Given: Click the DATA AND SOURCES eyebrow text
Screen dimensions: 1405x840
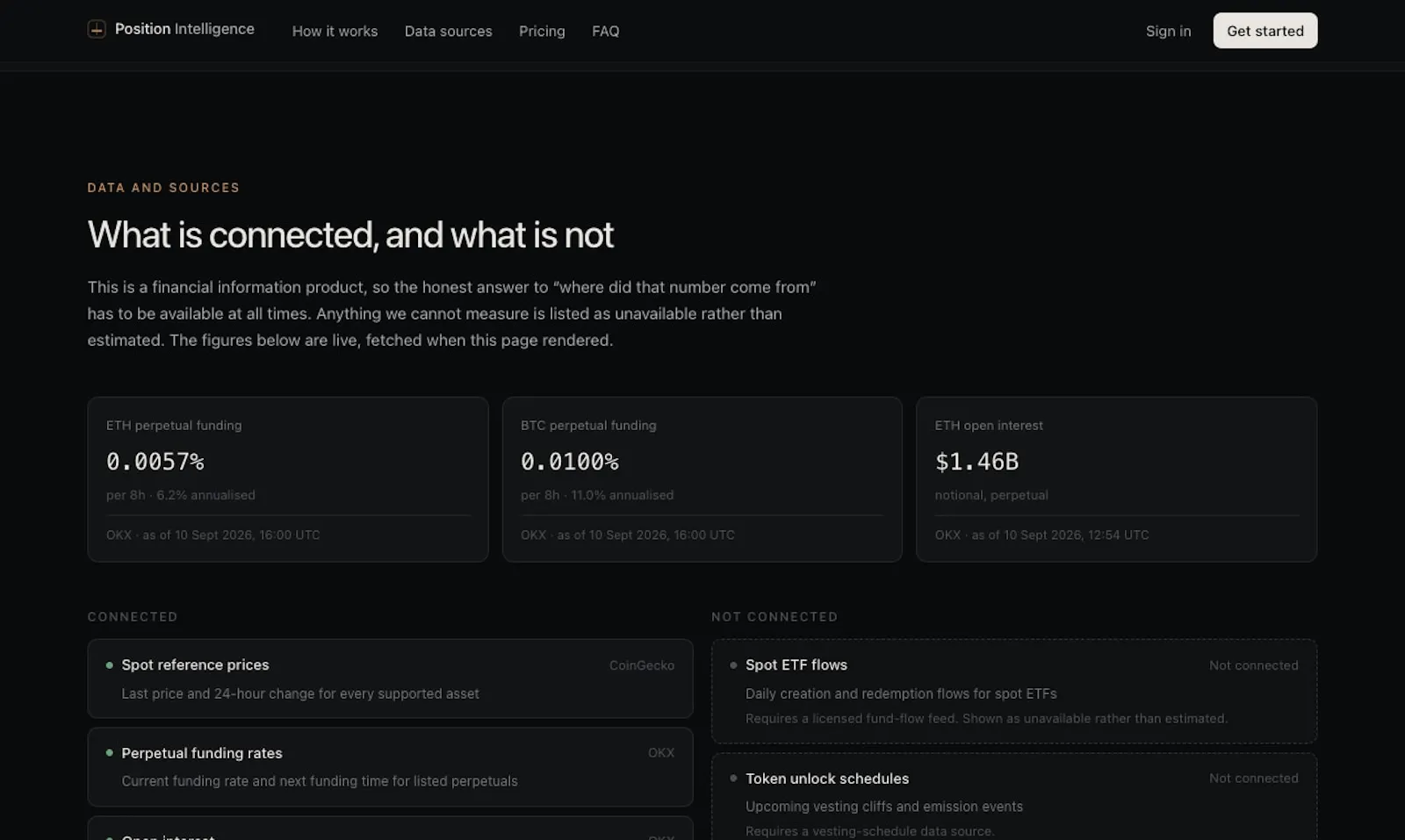Looking at the screenshot, I should click(163, 188).
